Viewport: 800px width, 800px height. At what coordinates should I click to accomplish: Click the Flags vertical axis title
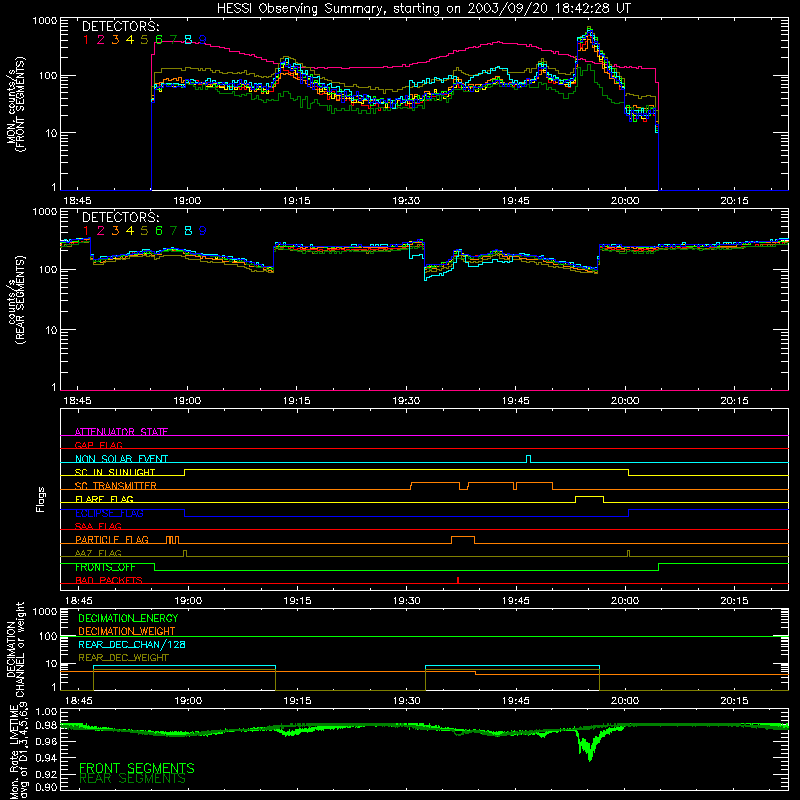coord(41,499)
